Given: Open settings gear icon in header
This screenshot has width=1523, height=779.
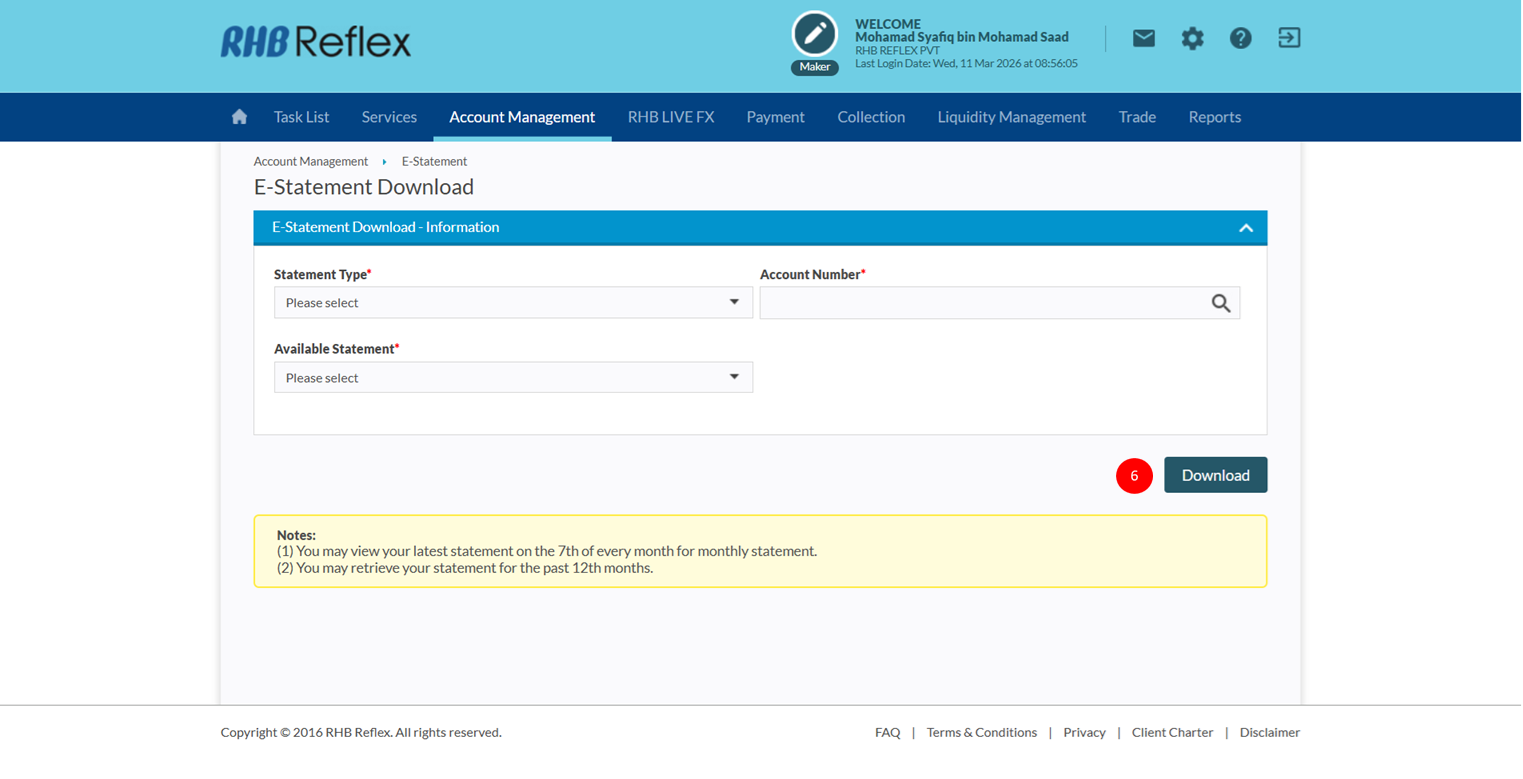Looking at the screenshot, I should click(x=1192, y=39).
